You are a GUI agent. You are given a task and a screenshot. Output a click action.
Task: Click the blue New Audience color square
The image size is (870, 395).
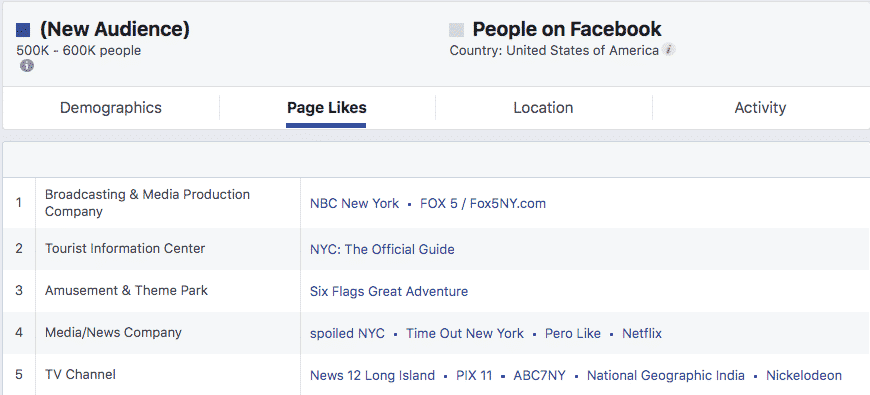(x=23, y=30)
